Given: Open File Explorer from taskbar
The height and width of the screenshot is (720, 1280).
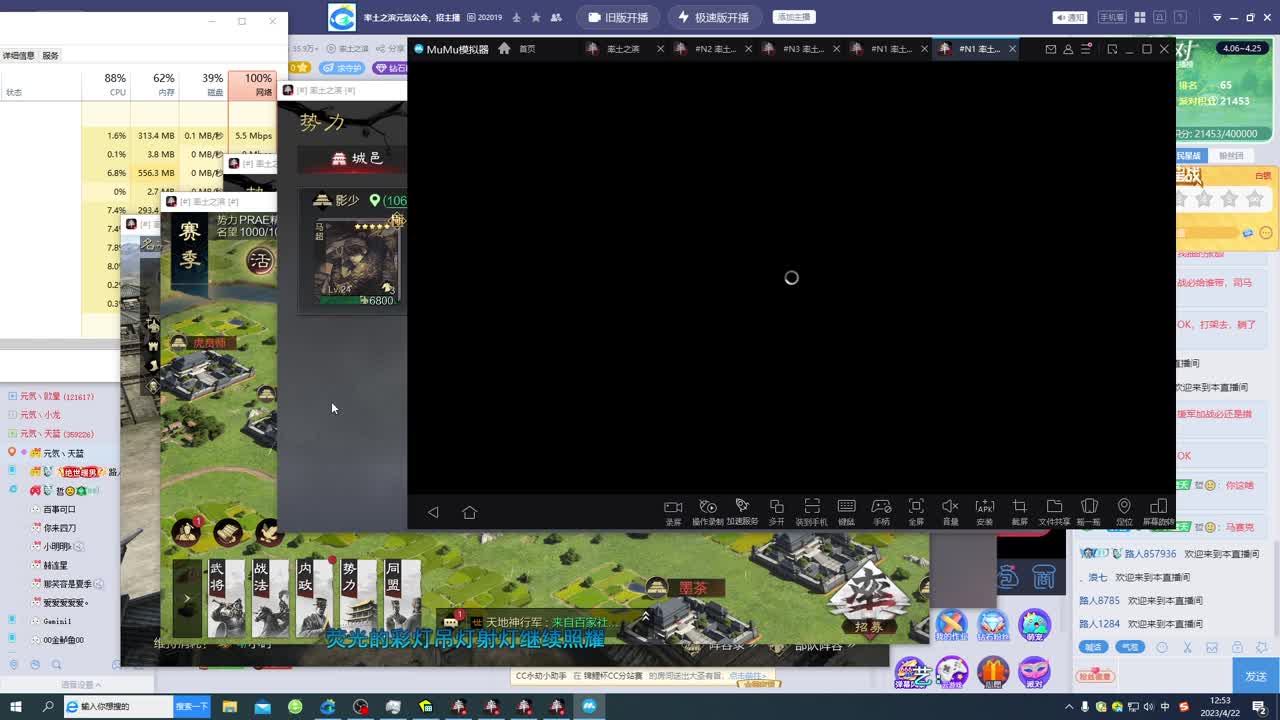Looking at the screenshot, I should tap(229, 707).
